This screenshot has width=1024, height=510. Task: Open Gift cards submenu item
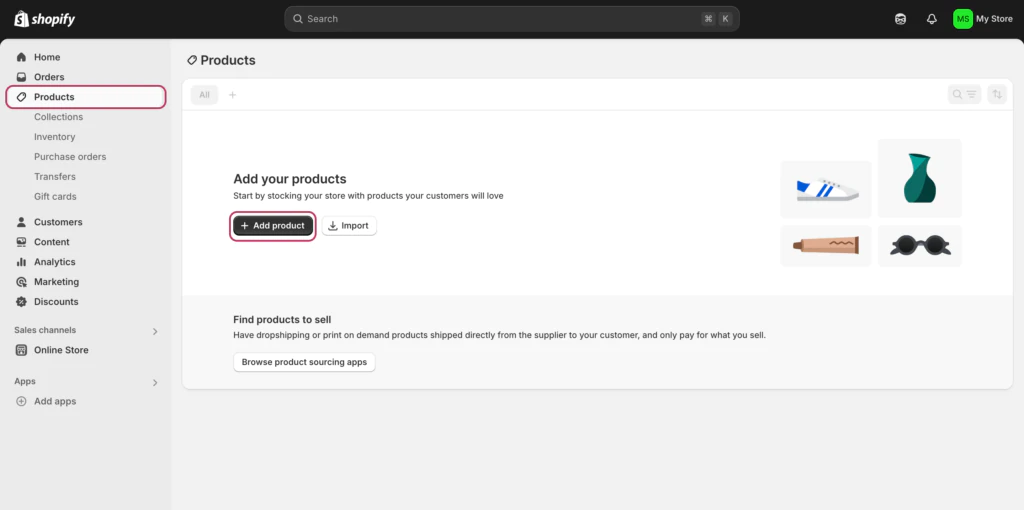56,197
